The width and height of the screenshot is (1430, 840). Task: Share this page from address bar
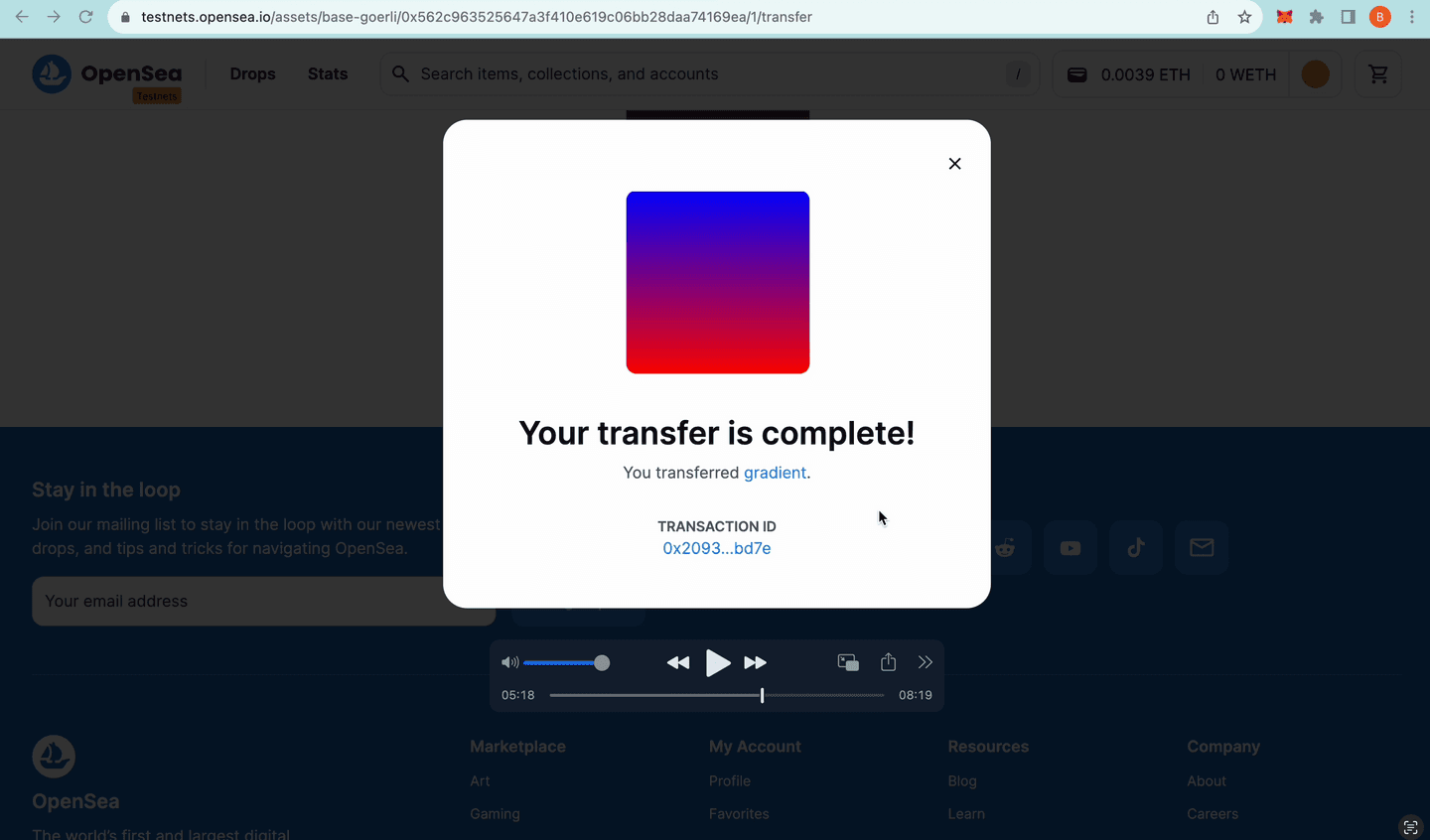point(1213,17)
